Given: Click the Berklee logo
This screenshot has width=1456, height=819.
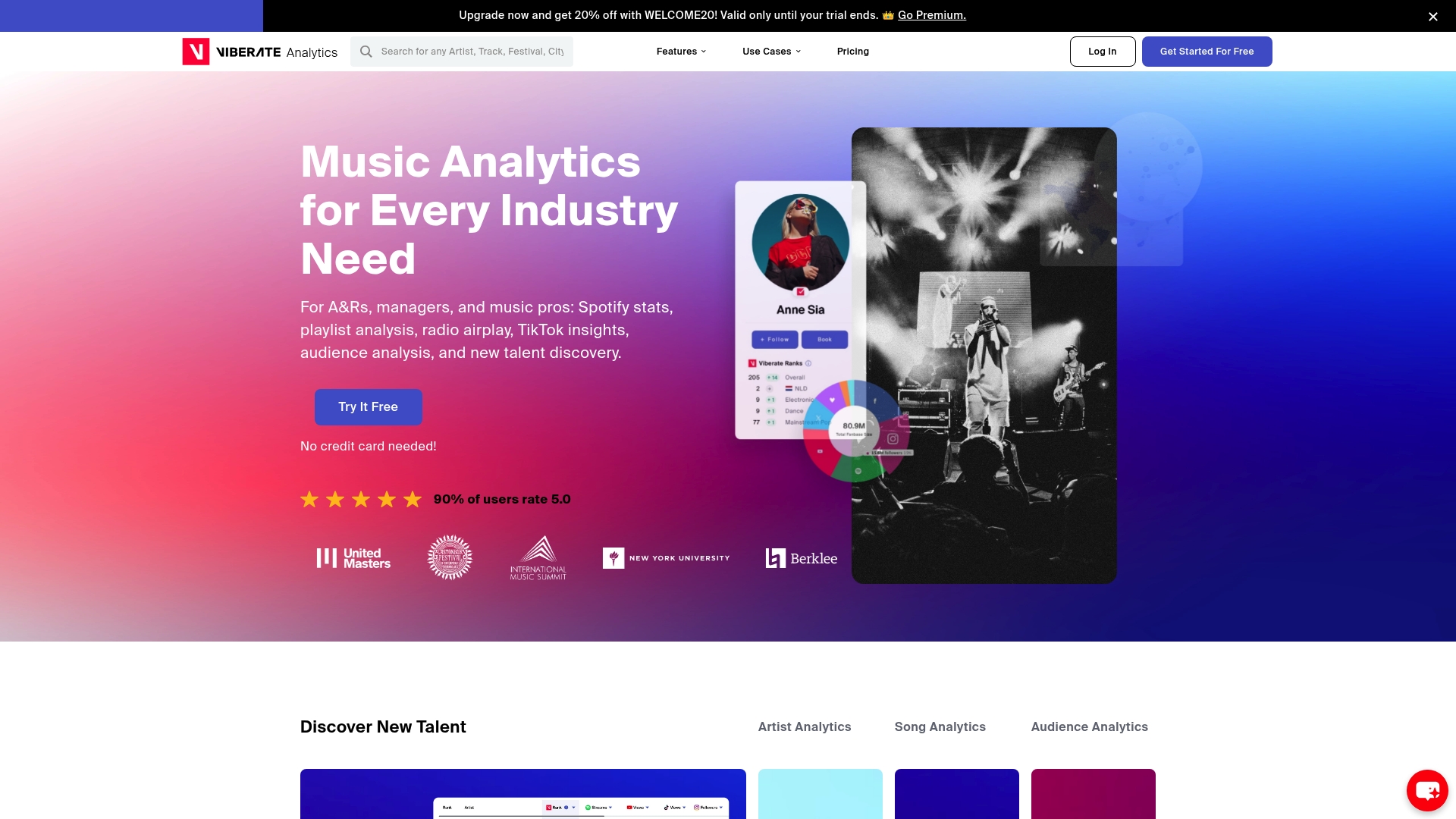Looking at the screenshot, I should pyautogui.click(x=802, y=558).
